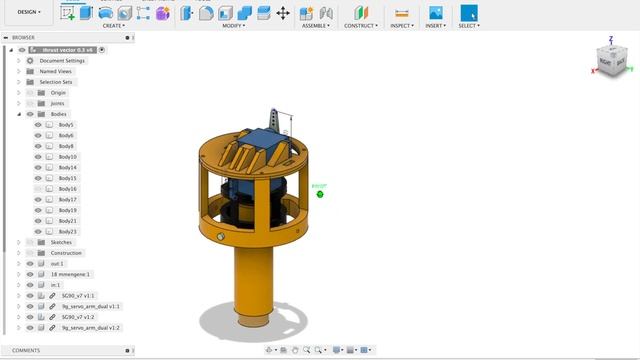Expand the Sketches folder
The height and width of the screenshot is (360, 640).
(18, 242)
